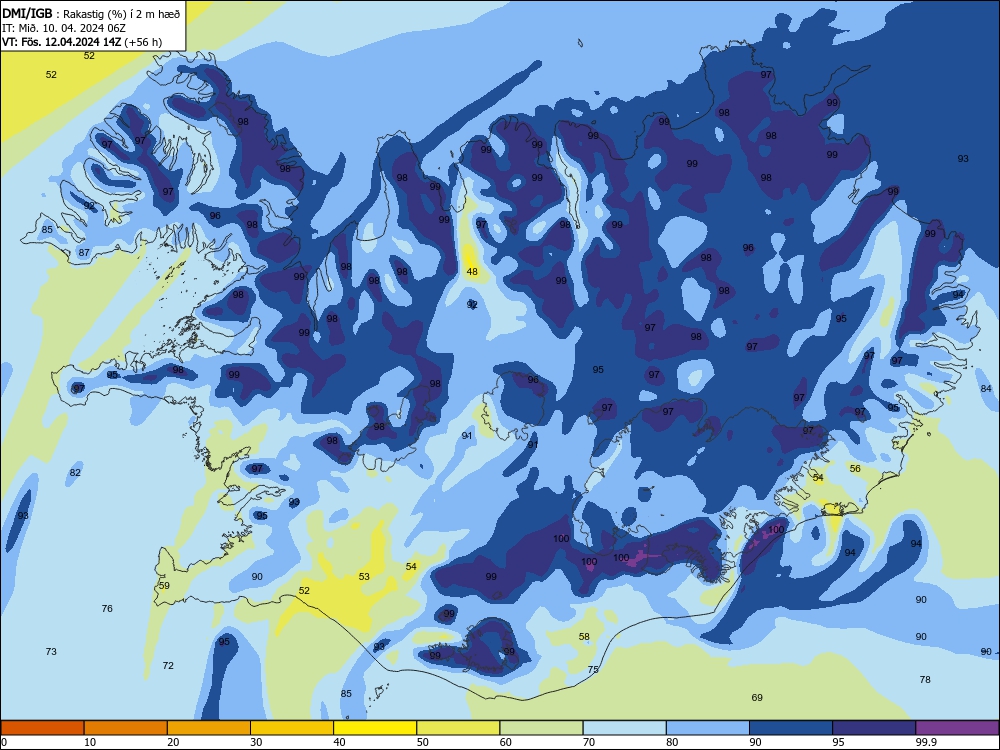
Task: Click the 73 value on the map
Action: (x=51, y=651)
